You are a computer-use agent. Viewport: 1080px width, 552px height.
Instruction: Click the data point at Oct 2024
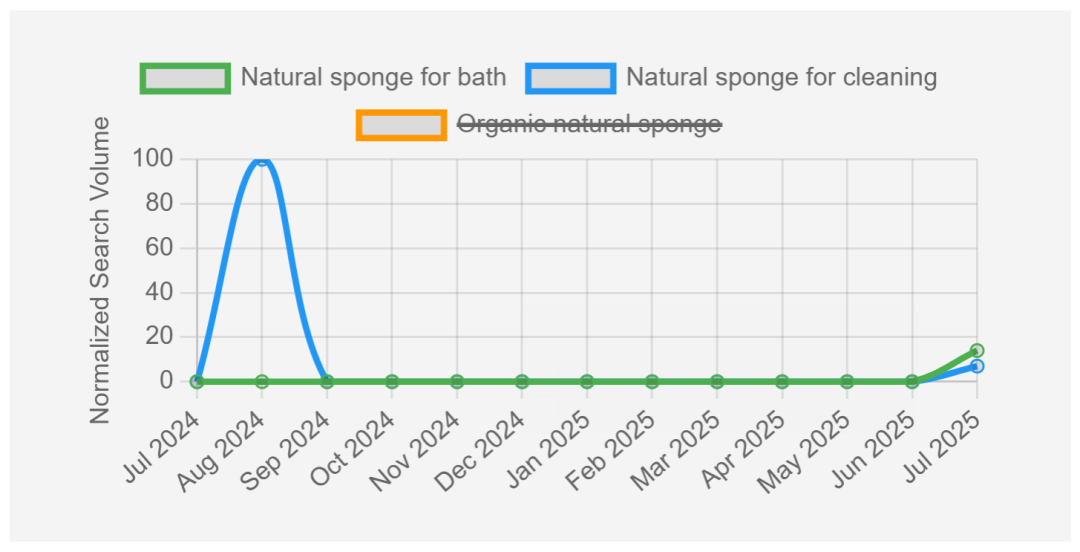392,381
